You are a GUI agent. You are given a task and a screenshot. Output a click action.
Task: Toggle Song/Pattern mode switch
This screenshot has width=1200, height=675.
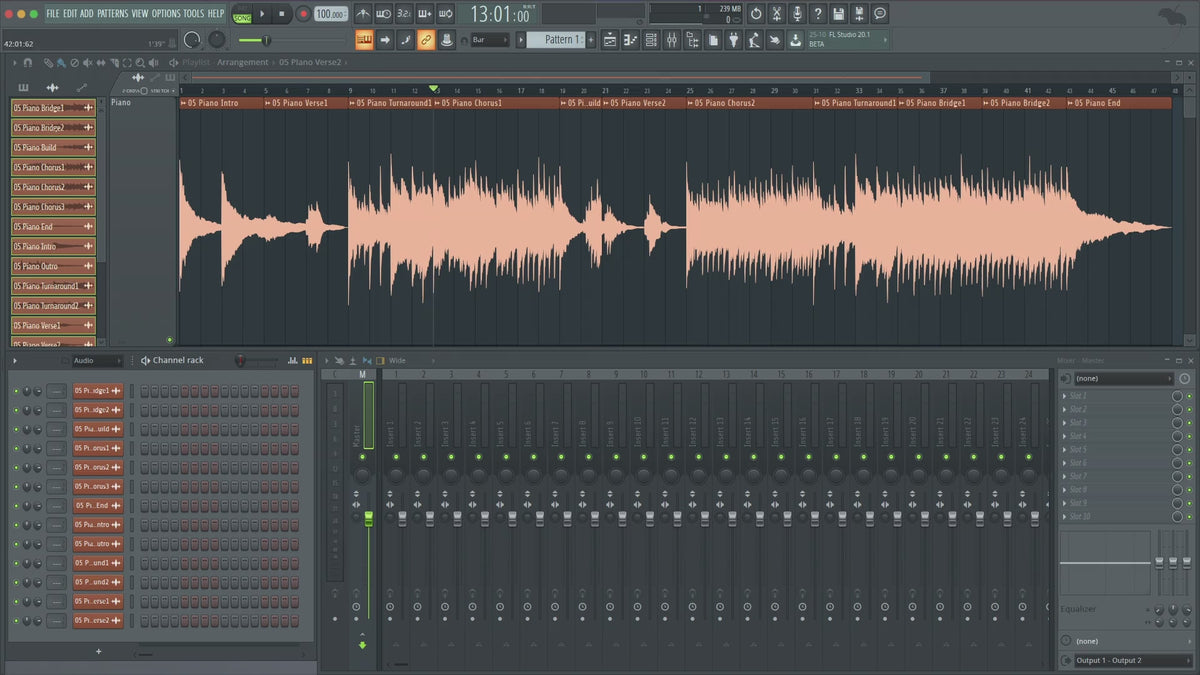click(241, 14)
